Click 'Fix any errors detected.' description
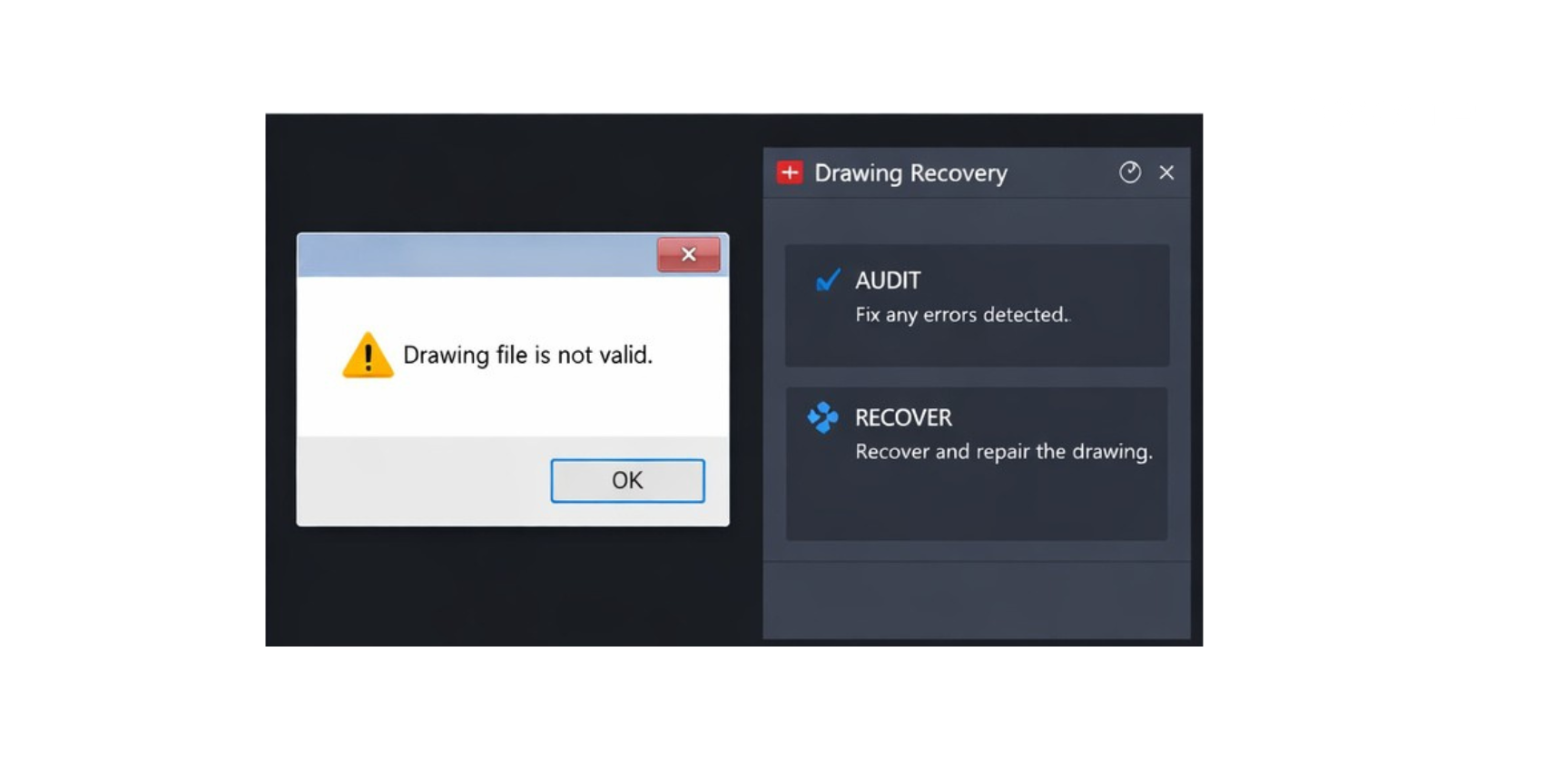Image resolution: width=1554 pixels, height=784 pixels. [x=962, y=315]
